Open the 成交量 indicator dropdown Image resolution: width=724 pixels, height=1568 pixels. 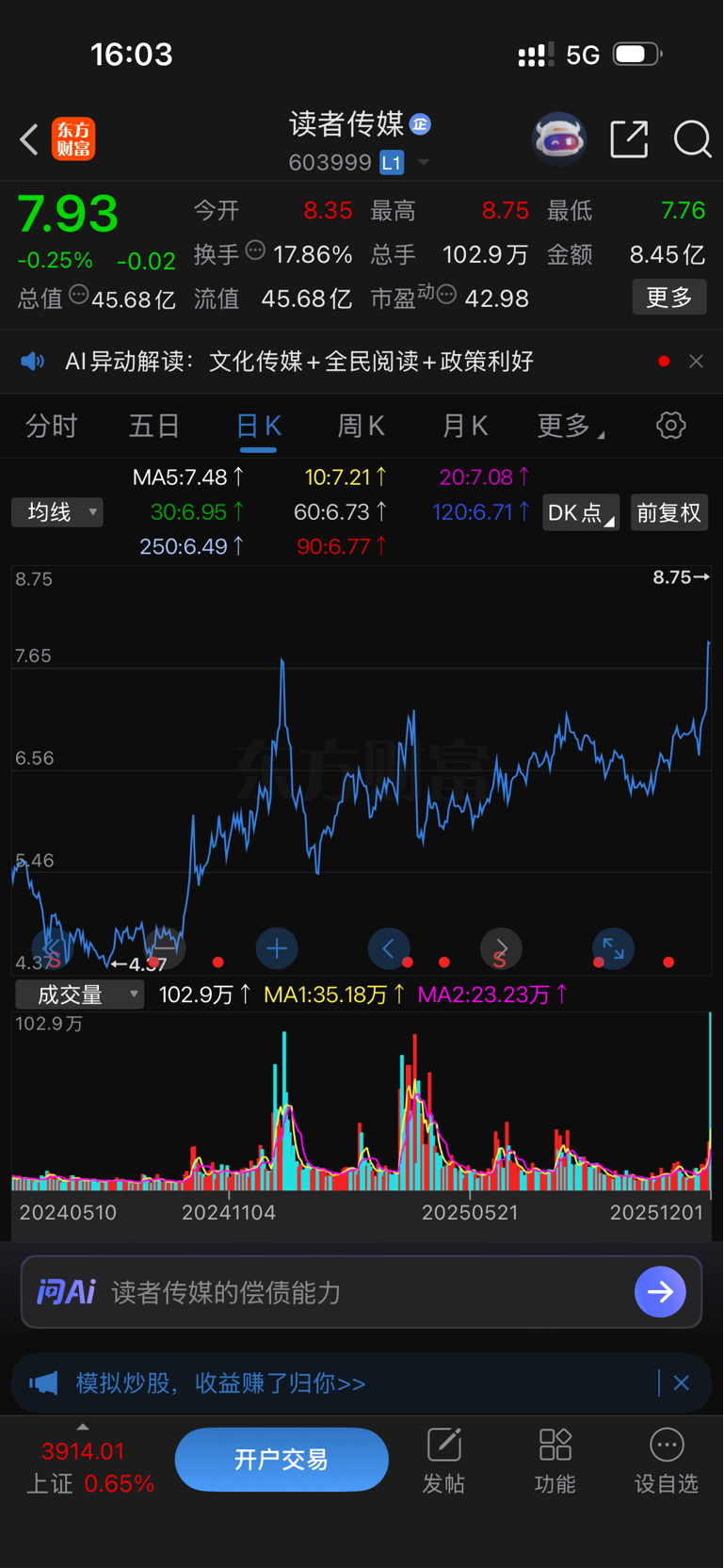[x=79, y=994]
